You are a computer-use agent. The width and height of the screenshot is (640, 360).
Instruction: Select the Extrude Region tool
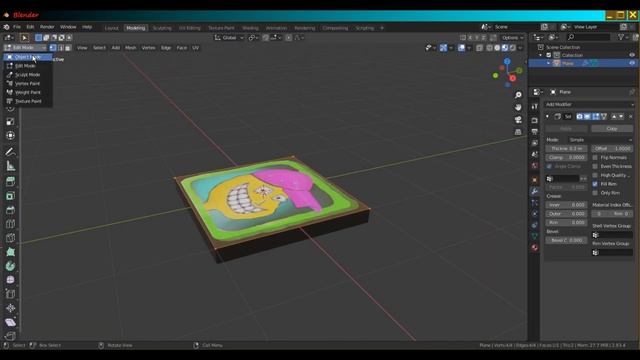tap(11, 182)
